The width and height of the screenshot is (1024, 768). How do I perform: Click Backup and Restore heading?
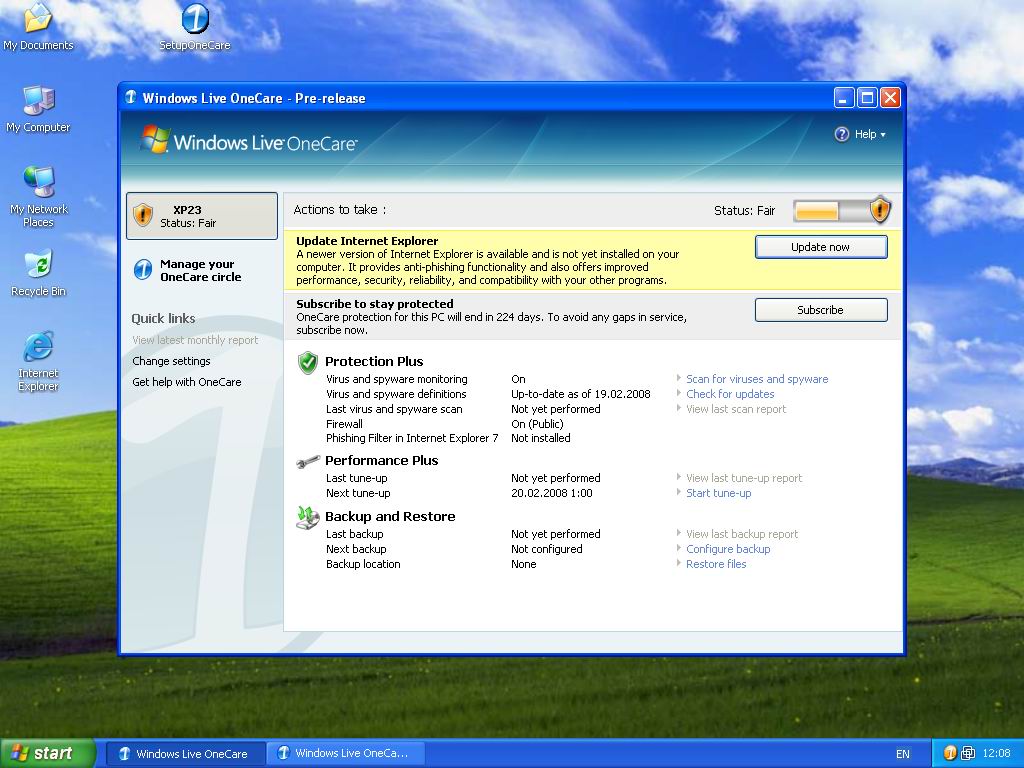[x=390, y=516]
